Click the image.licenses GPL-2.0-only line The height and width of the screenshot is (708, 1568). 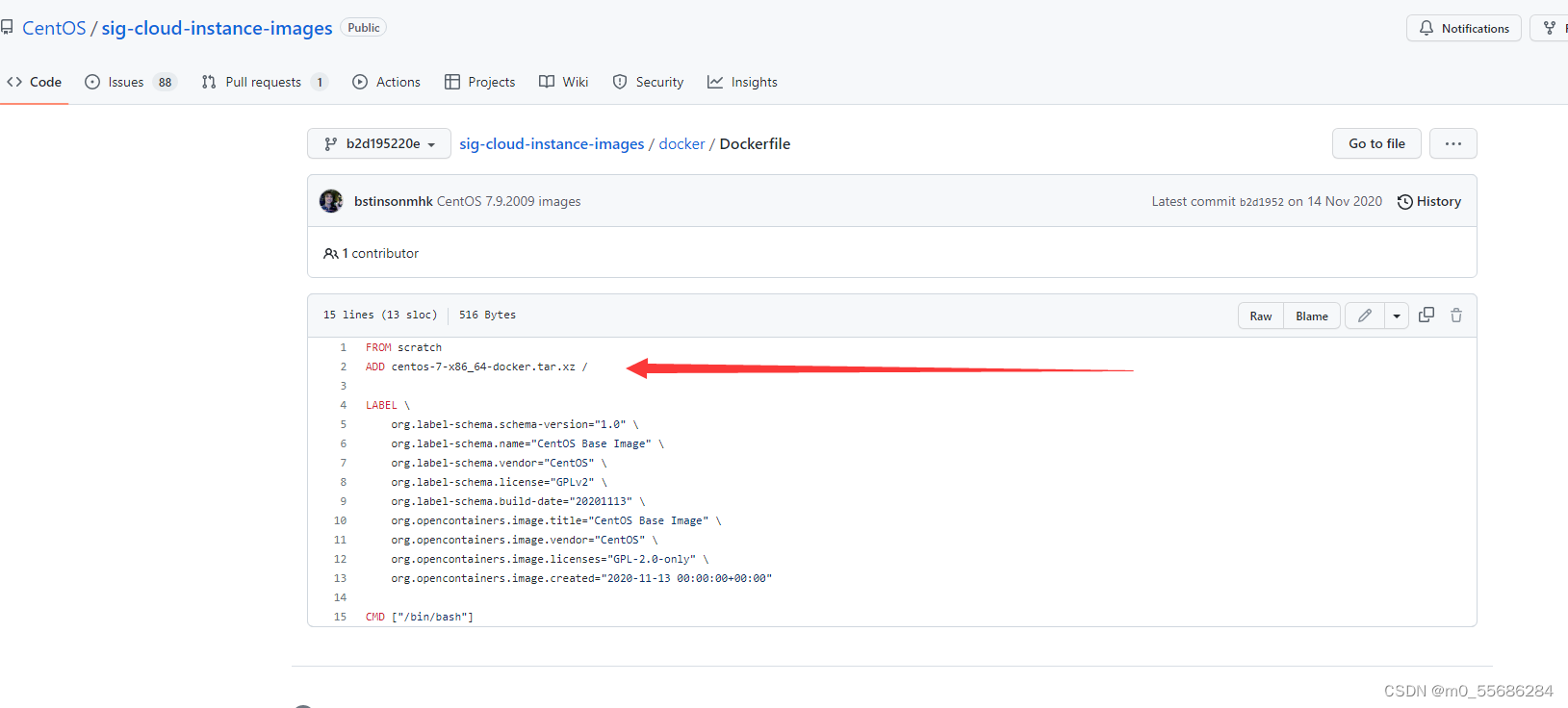(550, 559)
